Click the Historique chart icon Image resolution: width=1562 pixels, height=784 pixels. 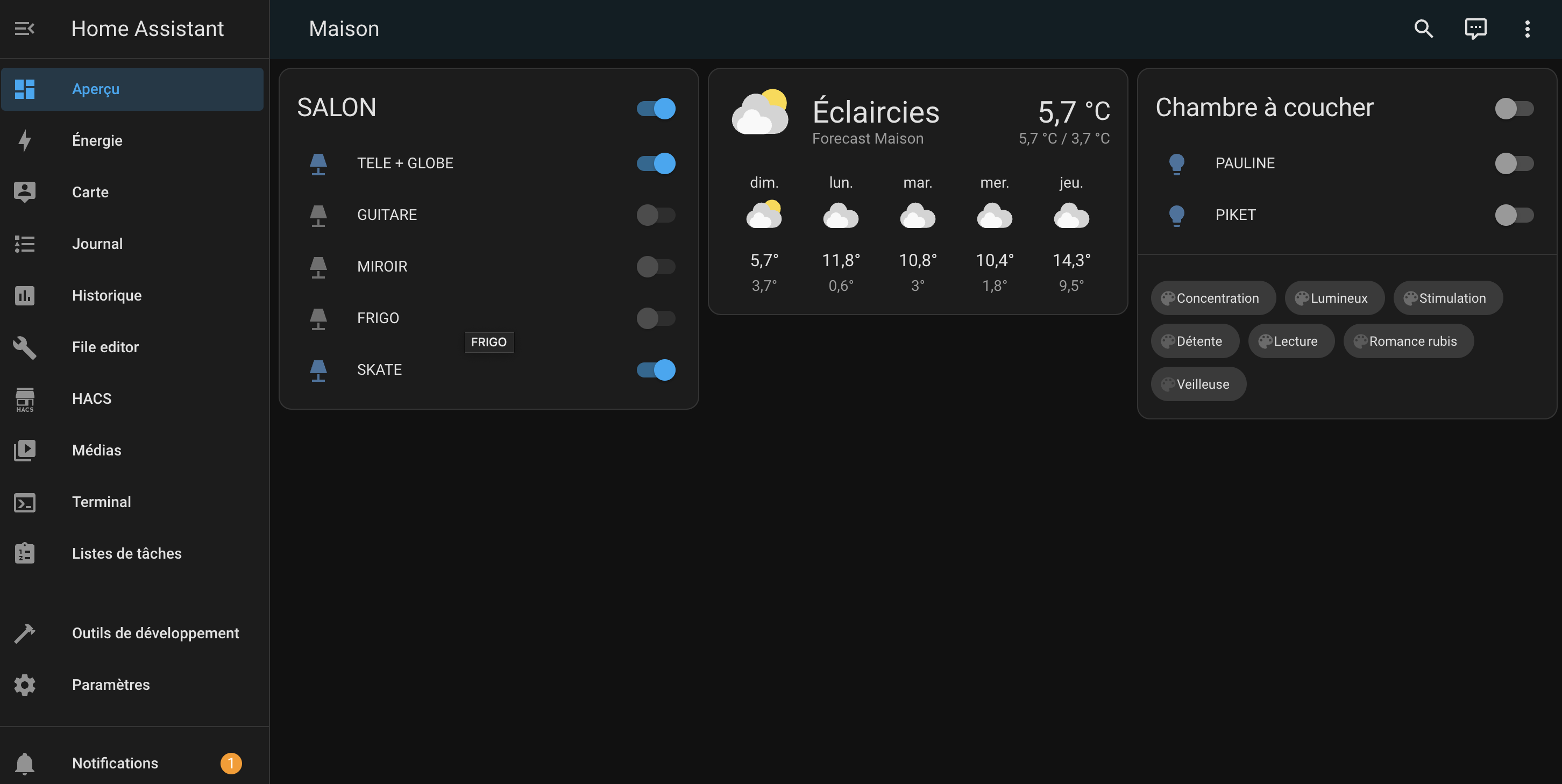tap(24, 295)
